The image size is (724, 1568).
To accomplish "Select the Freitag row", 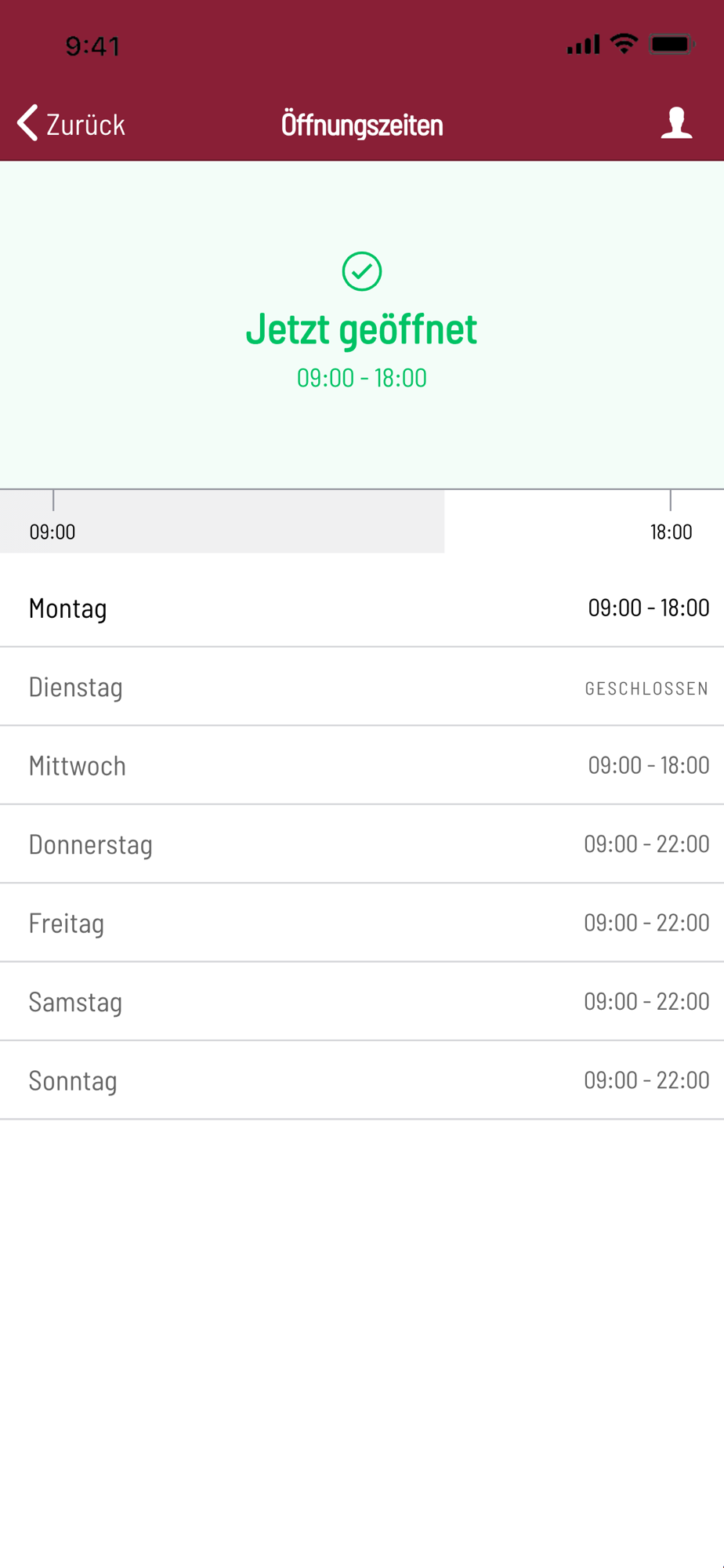I will tap(362, 923).
